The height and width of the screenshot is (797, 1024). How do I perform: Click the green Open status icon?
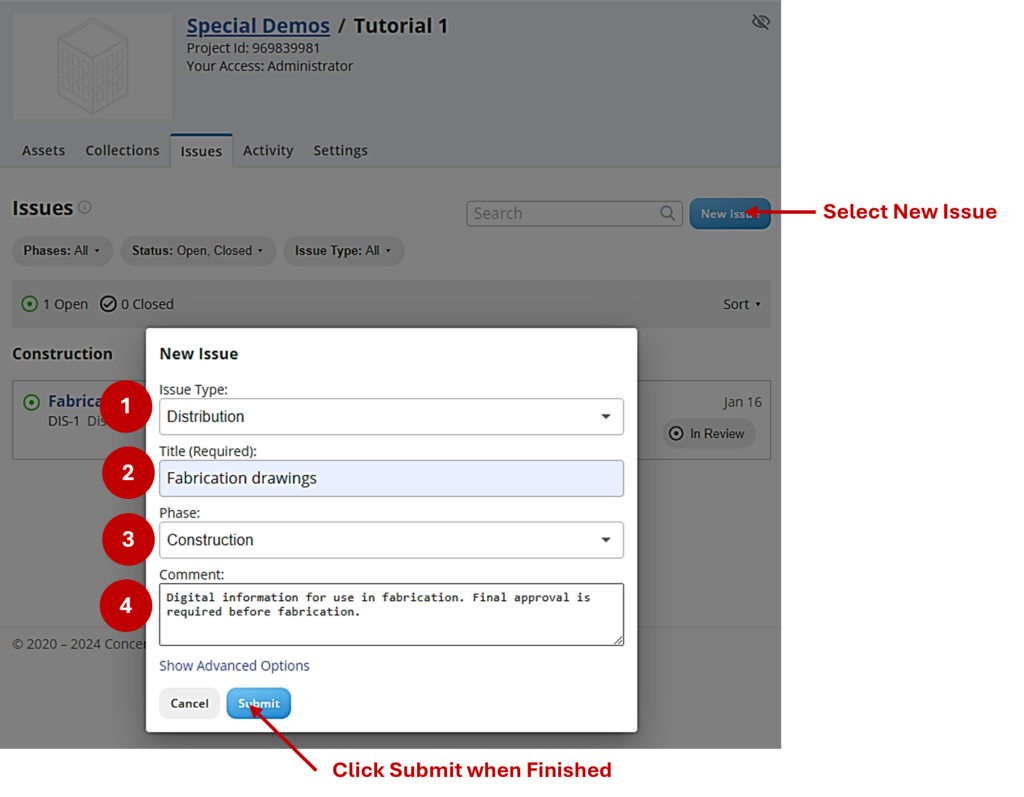[x=30, y=304]
